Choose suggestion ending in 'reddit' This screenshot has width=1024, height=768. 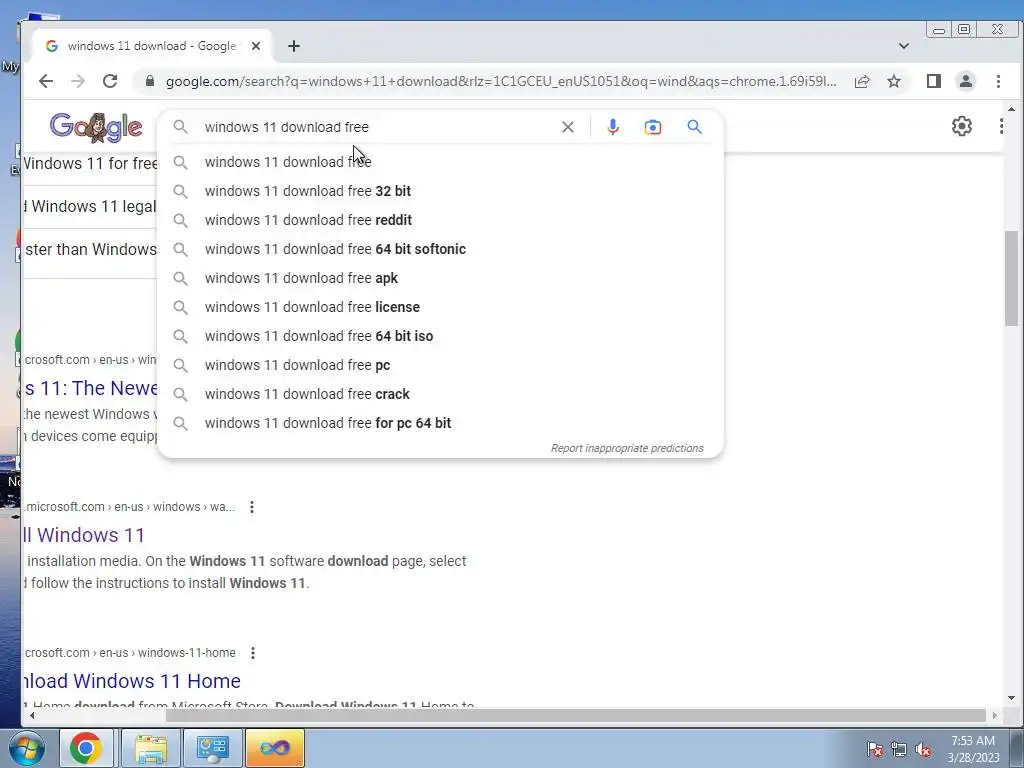click(x=441, y=220)
